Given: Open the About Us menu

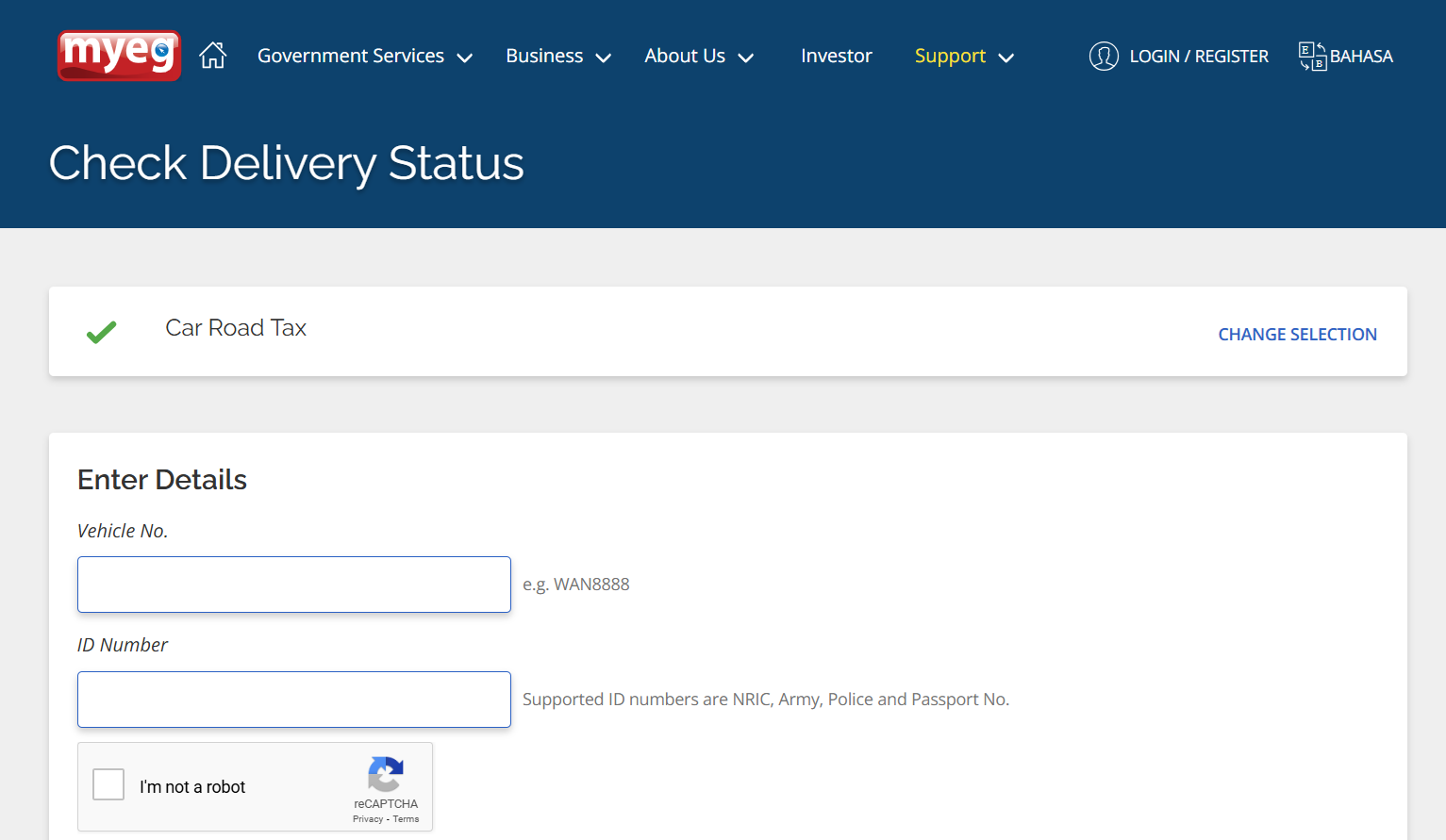Looking at the screenshot, I should click(685, 56).
